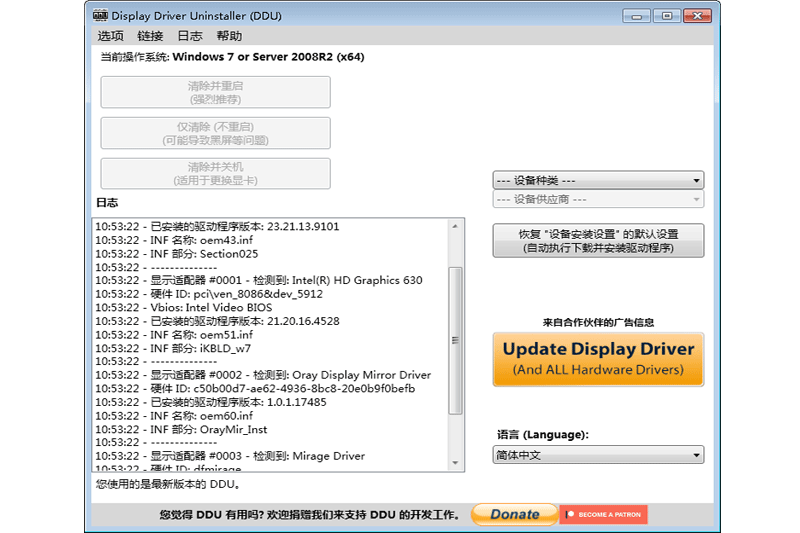Click the 清除并关机 button

coord(215,173)
